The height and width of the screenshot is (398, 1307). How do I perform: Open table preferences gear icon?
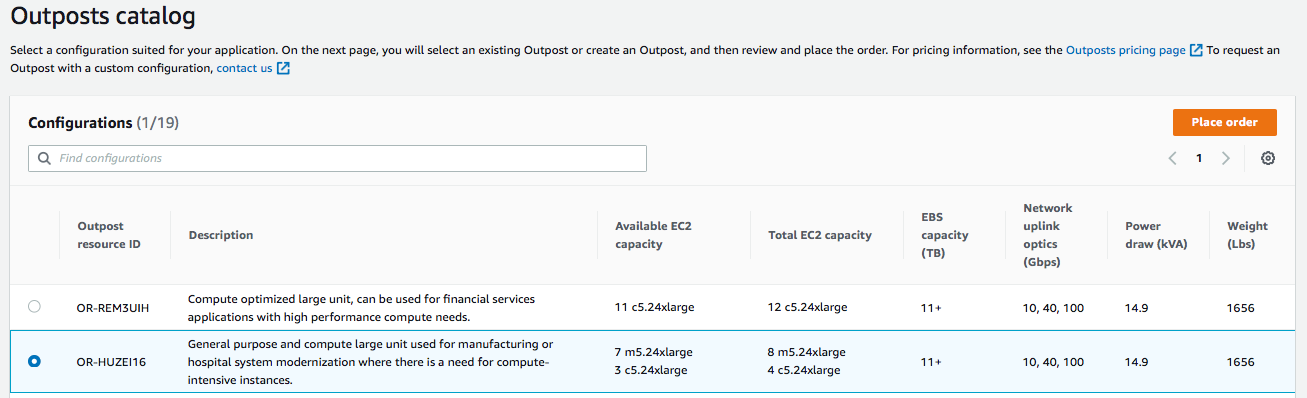point(1268,158)
